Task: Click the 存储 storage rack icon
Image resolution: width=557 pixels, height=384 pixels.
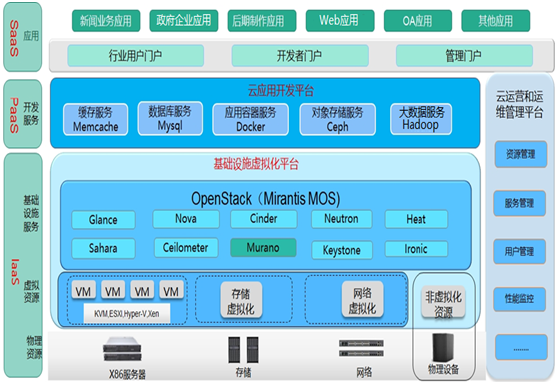Action: pyautogui.click(x=243, y=350)
